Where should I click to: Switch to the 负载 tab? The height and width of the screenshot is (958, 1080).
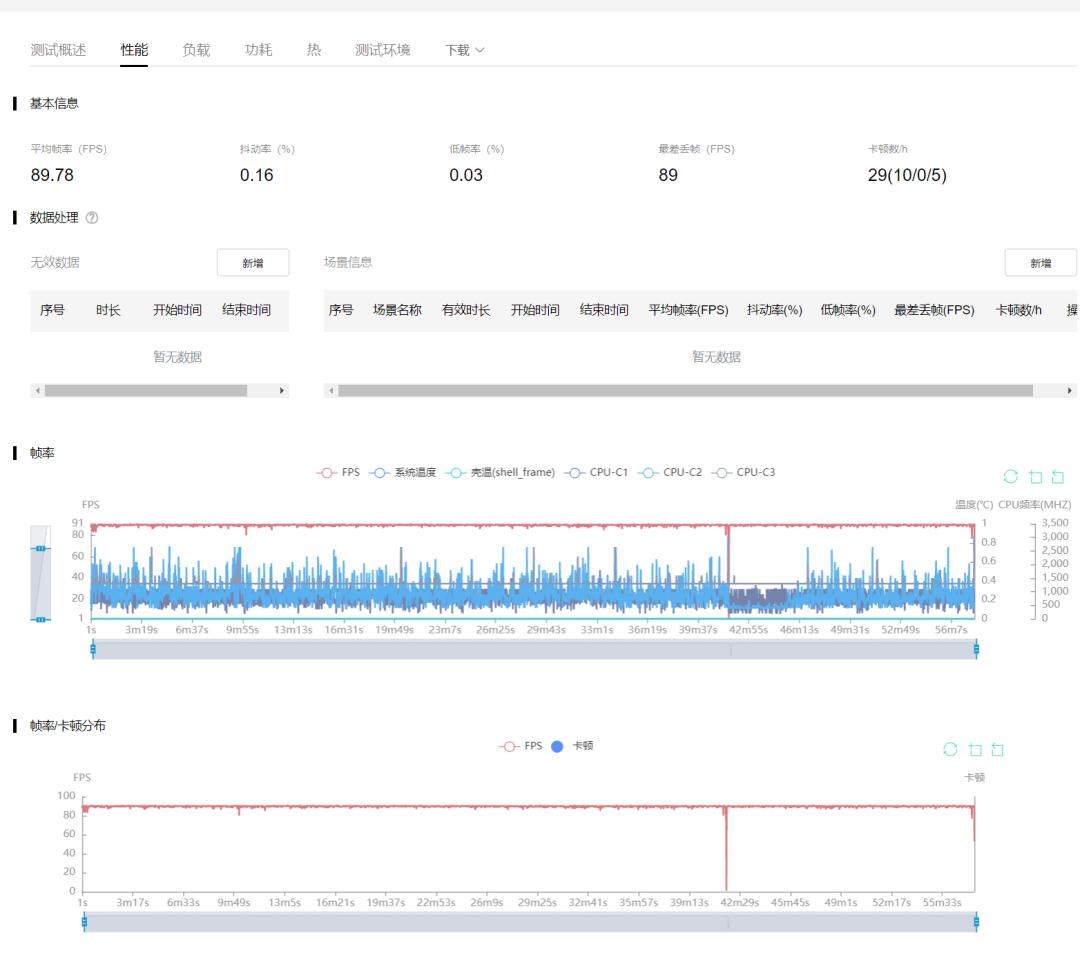(x=196, y=50)
